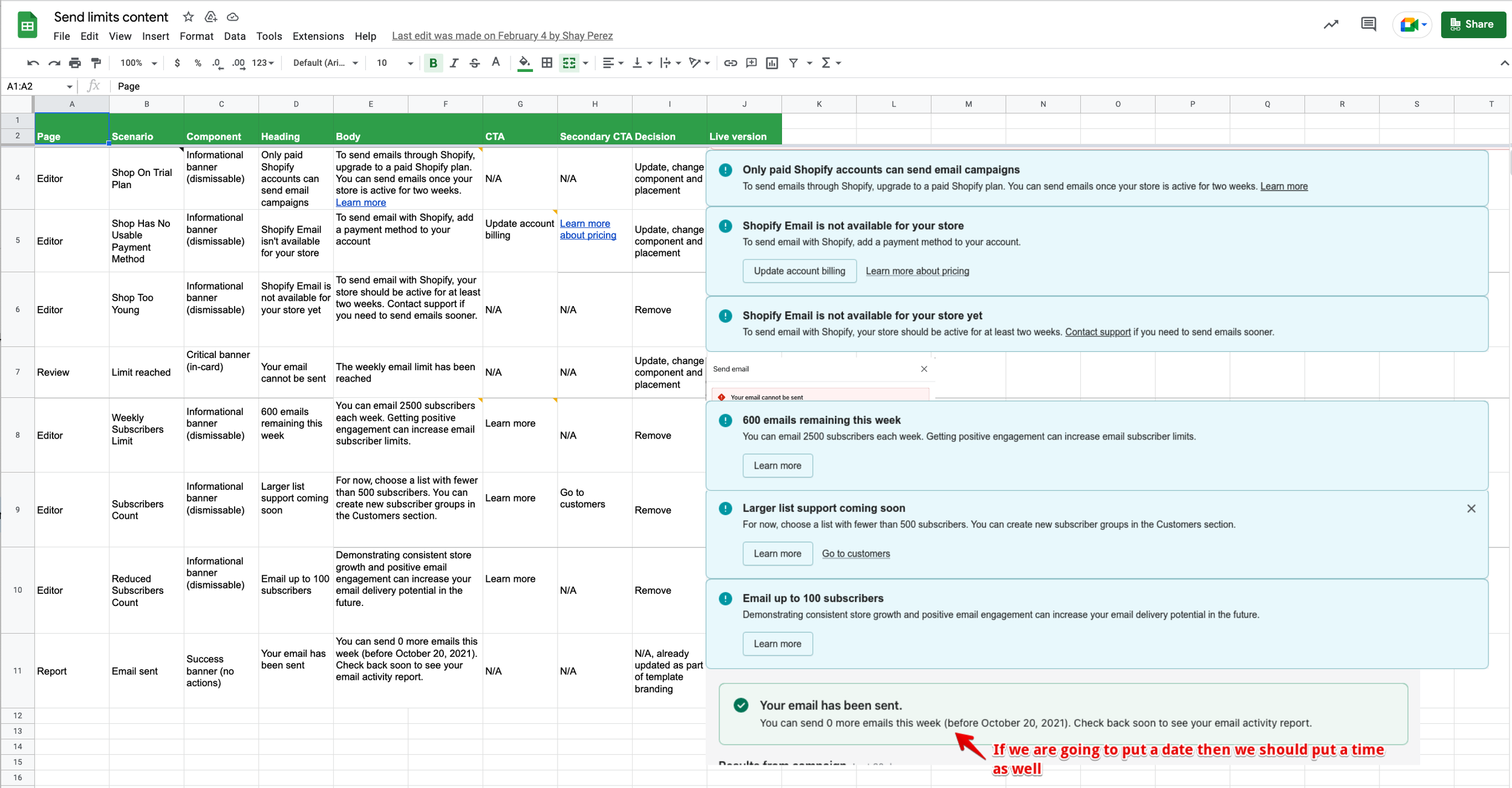
Task: Open the activity dashboard trend icon
Action: click(x=1331, y=24)
